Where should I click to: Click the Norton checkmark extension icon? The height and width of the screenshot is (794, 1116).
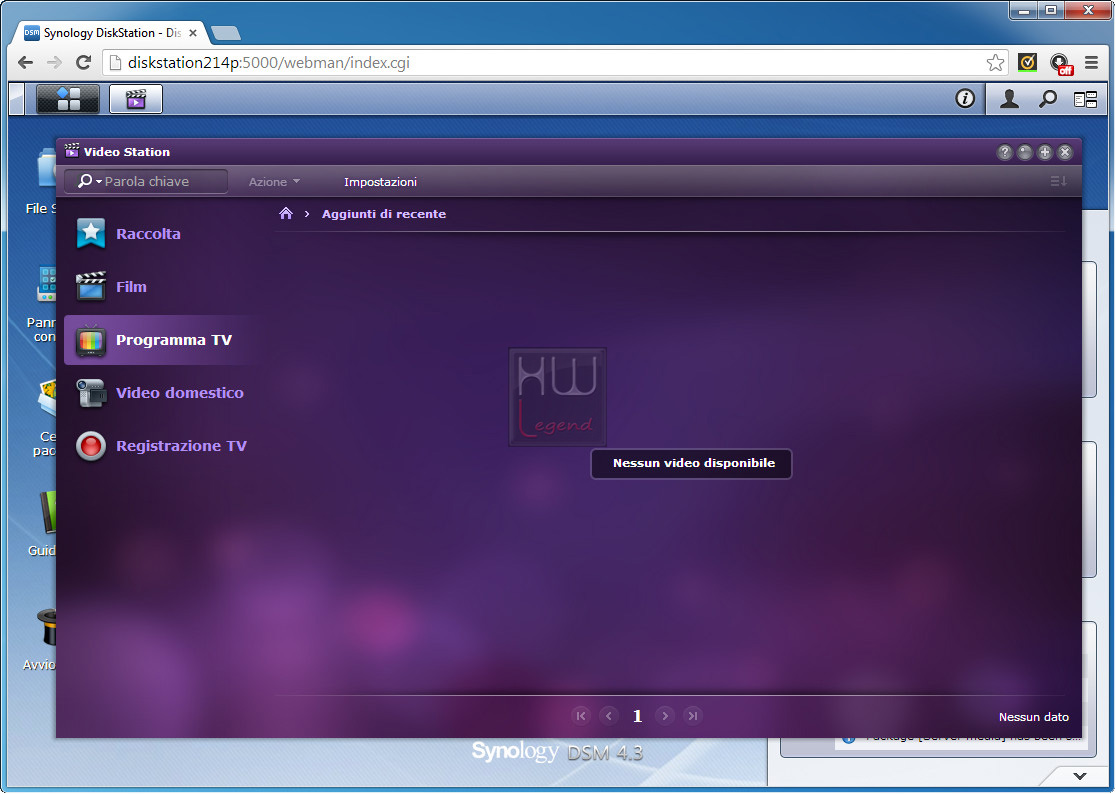(x=1027, y=63)
